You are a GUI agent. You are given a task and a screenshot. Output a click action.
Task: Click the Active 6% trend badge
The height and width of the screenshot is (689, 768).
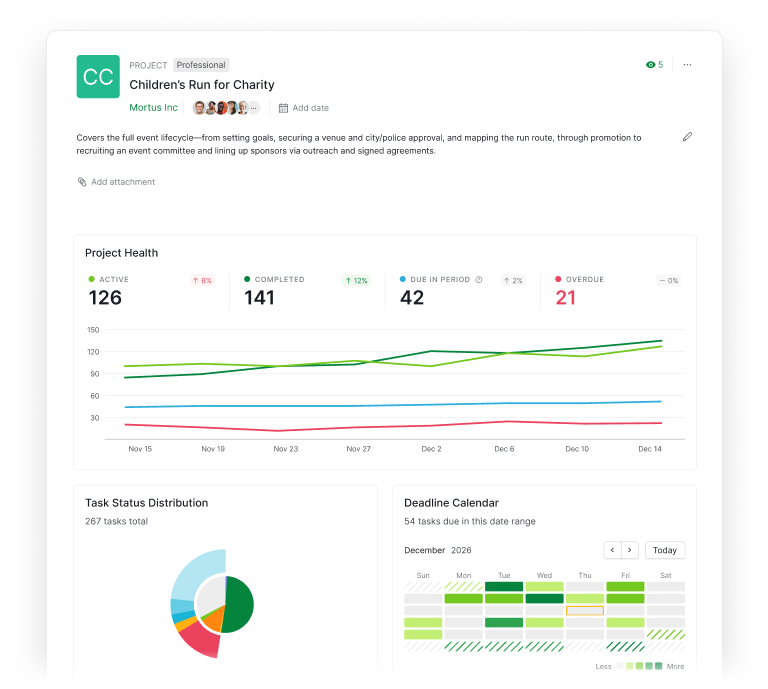[202, 281]
